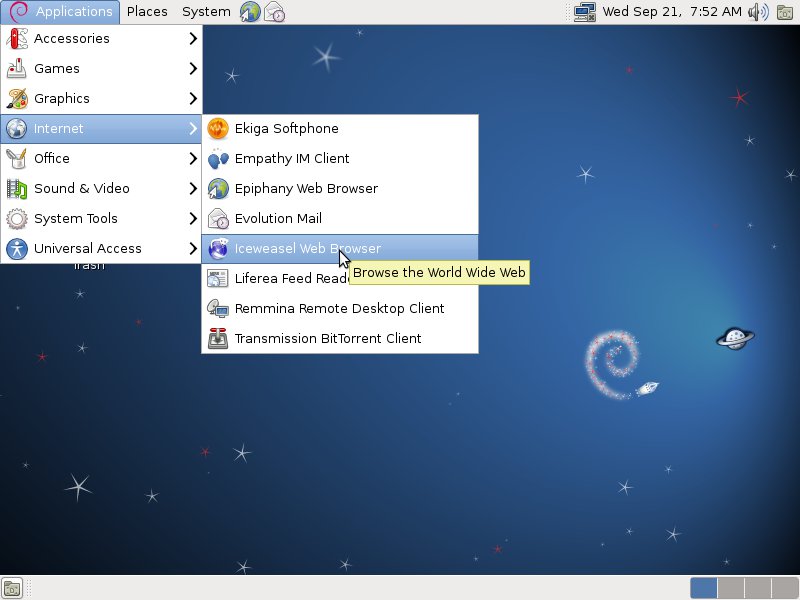Click the planet icon on the desktop

tap(735, 338)
